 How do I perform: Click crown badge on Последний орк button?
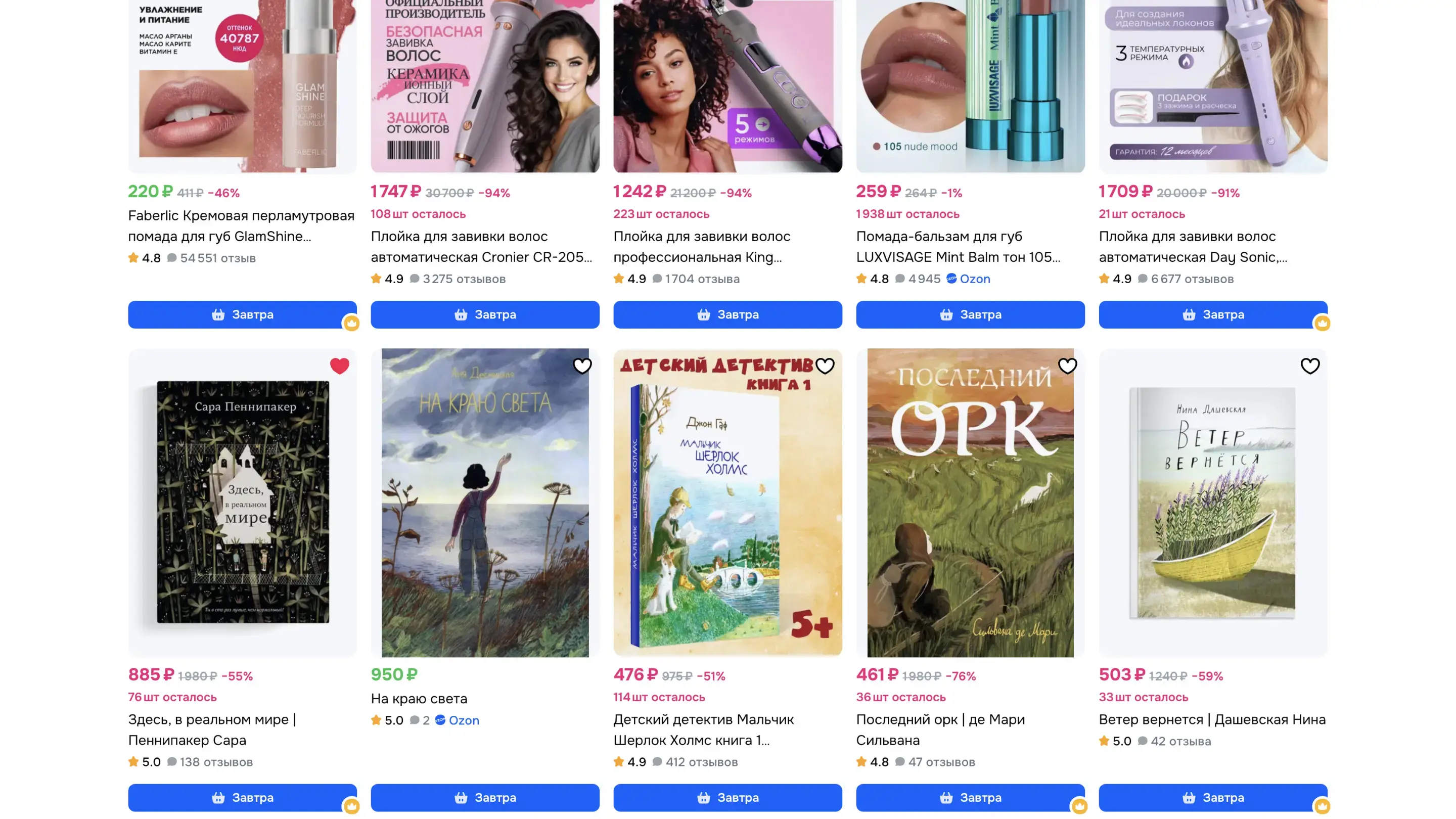point(1079,806)
